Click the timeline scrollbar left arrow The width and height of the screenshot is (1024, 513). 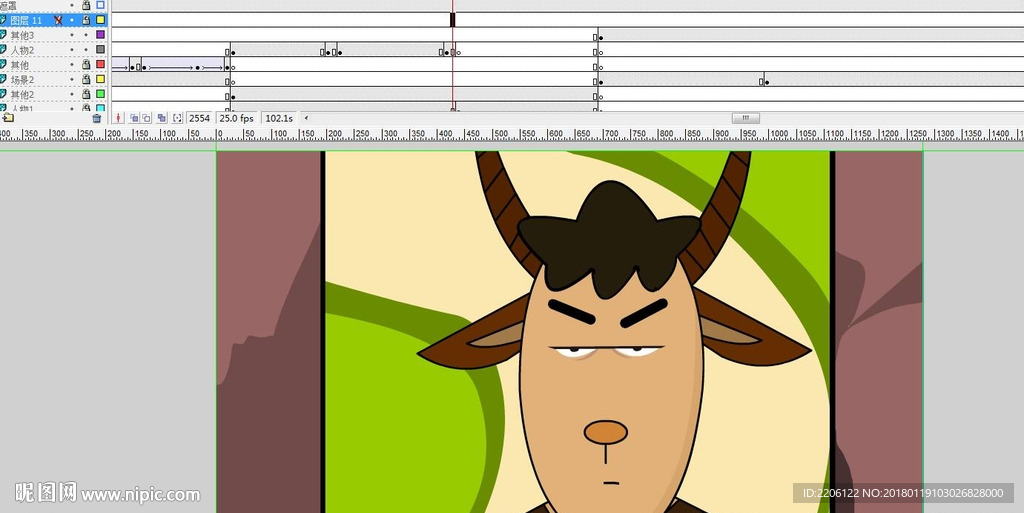[306, 118]
